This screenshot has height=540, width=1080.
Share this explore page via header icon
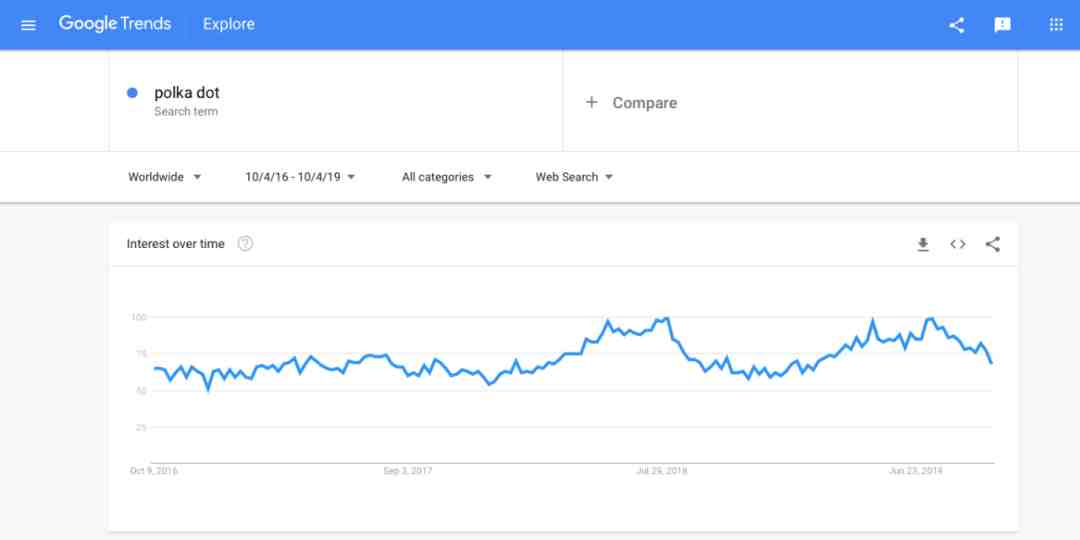tap(956, 25)
